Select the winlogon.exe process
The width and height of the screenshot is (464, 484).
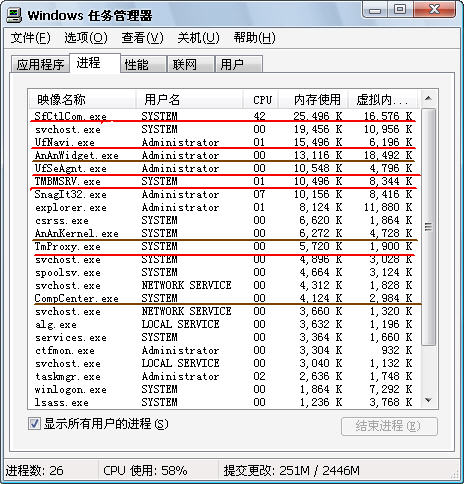(224, 389)
